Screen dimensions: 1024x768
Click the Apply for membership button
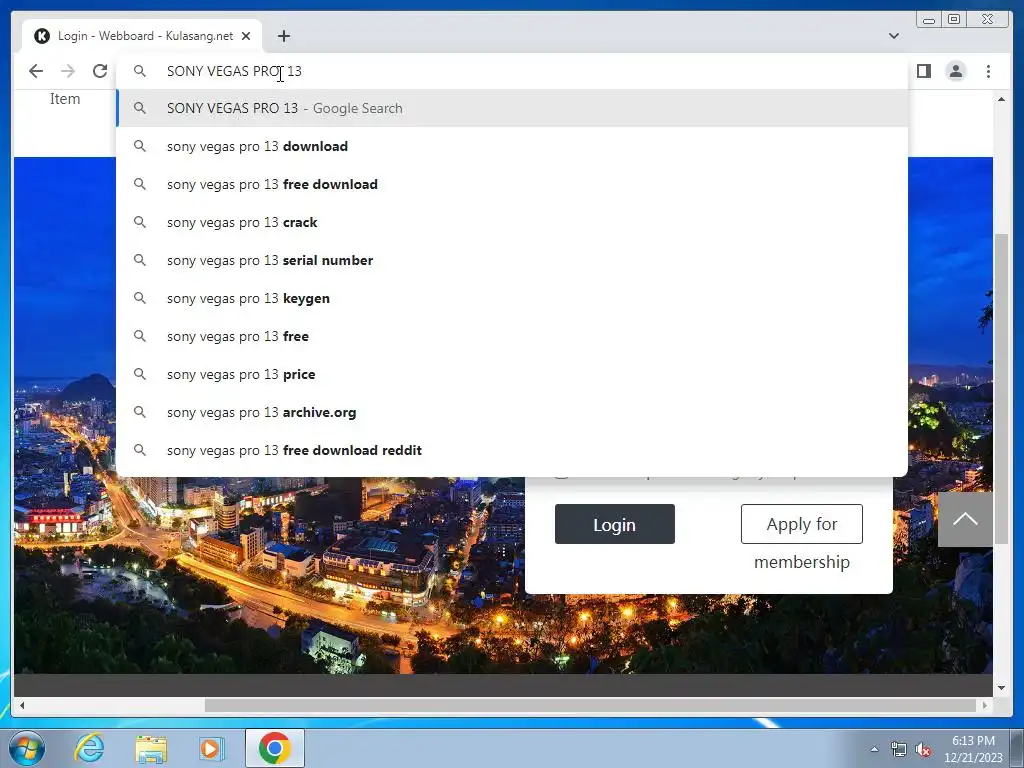pyautogui.click(x=801, y=524)
